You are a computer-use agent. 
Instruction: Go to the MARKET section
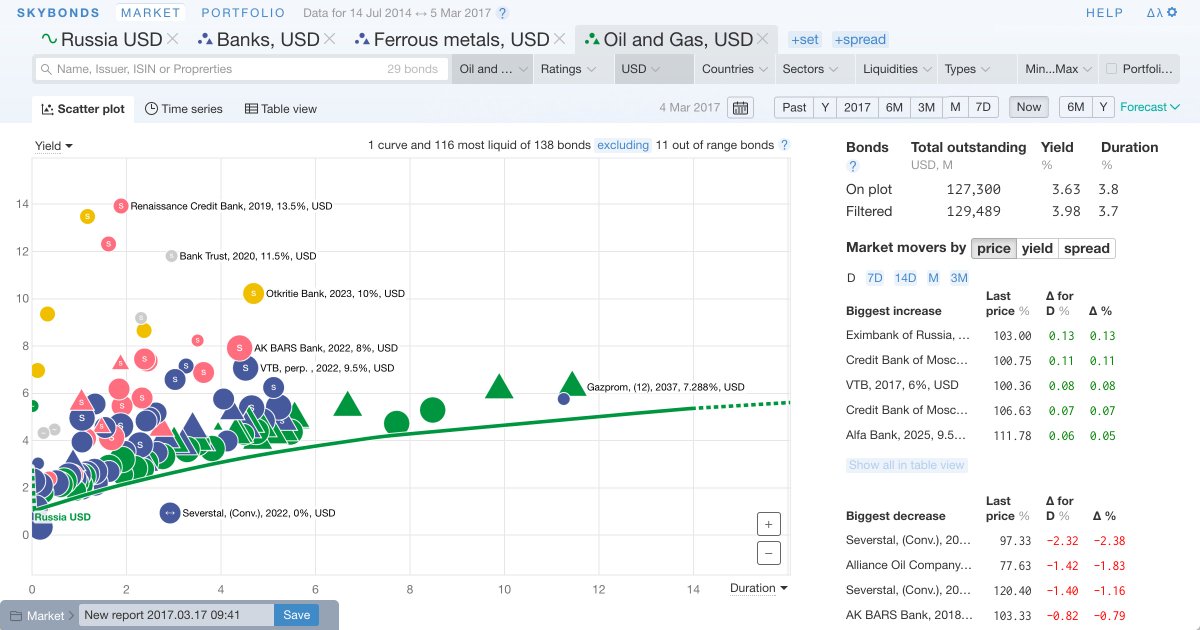click(x=150, y=13)
